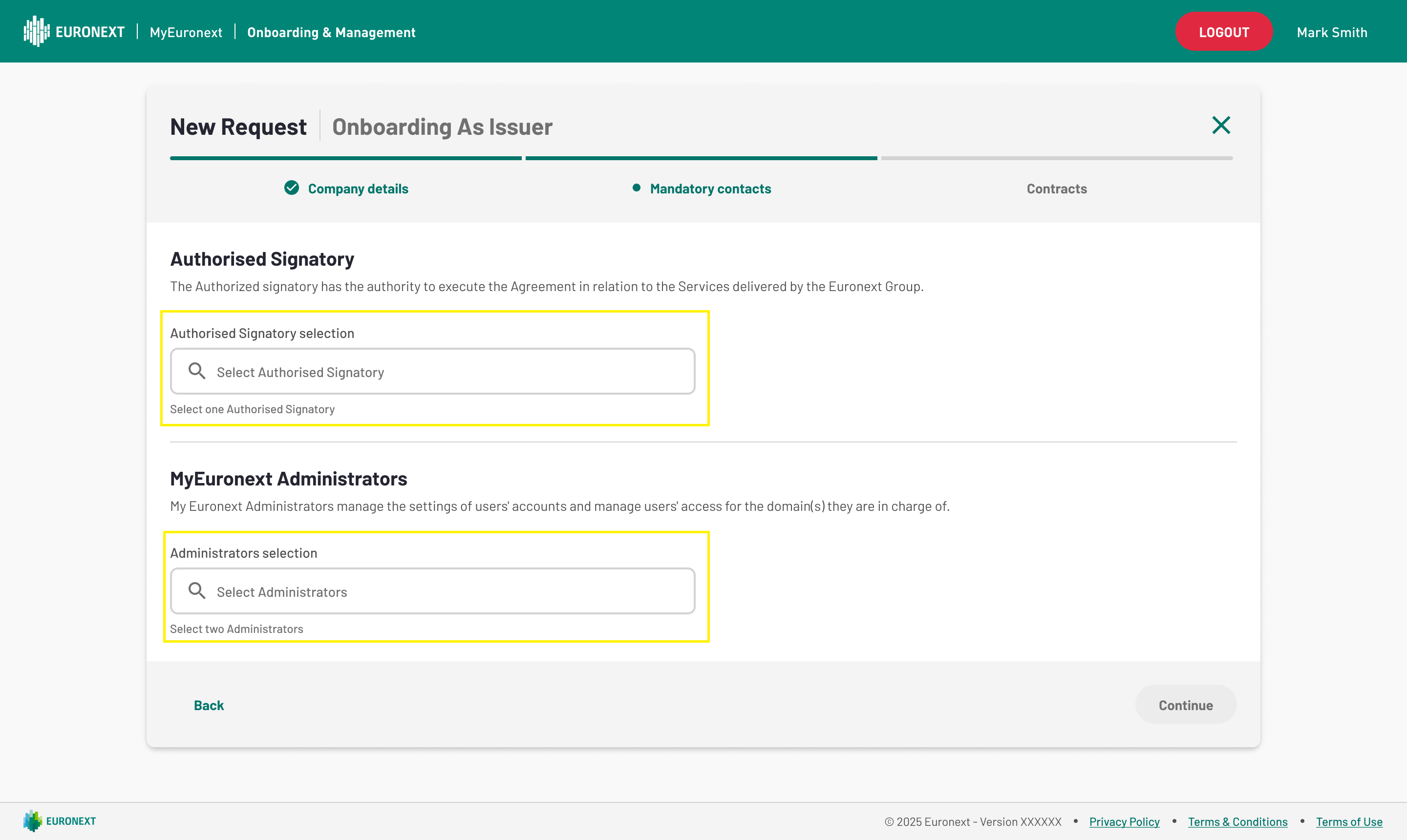Switch to the Contracts step
The width and height of the screenshot is (1407, 840).
[1057, 189]
